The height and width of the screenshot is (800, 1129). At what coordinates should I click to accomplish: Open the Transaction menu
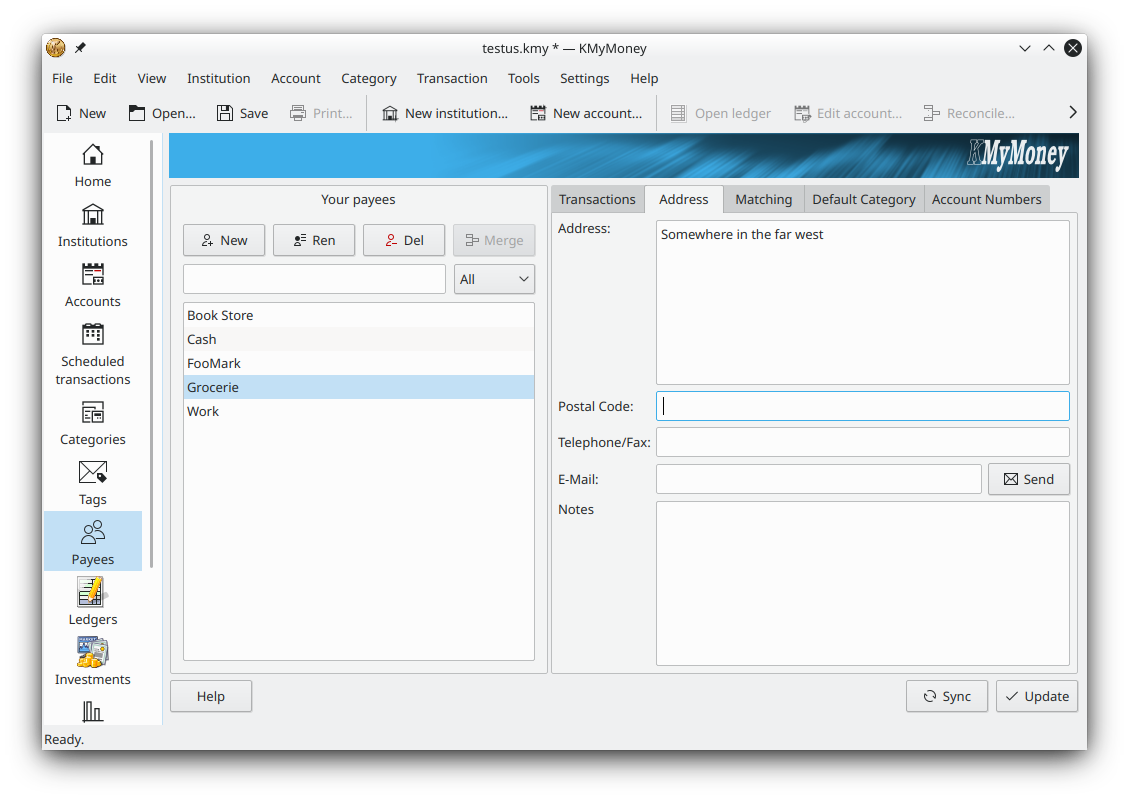tap(452, 78)
